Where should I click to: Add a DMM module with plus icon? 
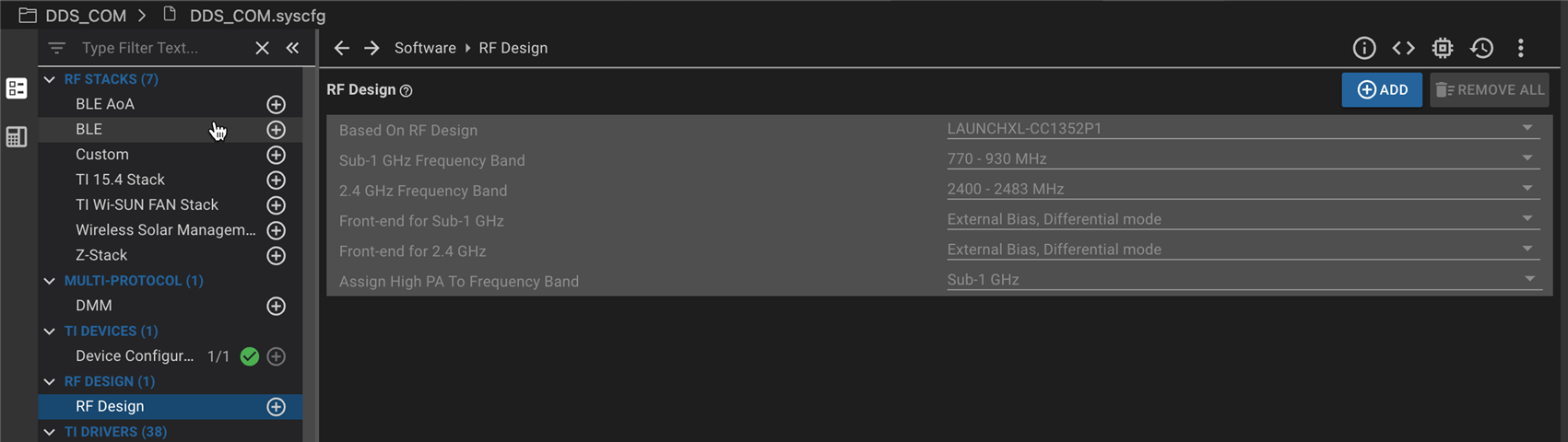pos(276,306)
